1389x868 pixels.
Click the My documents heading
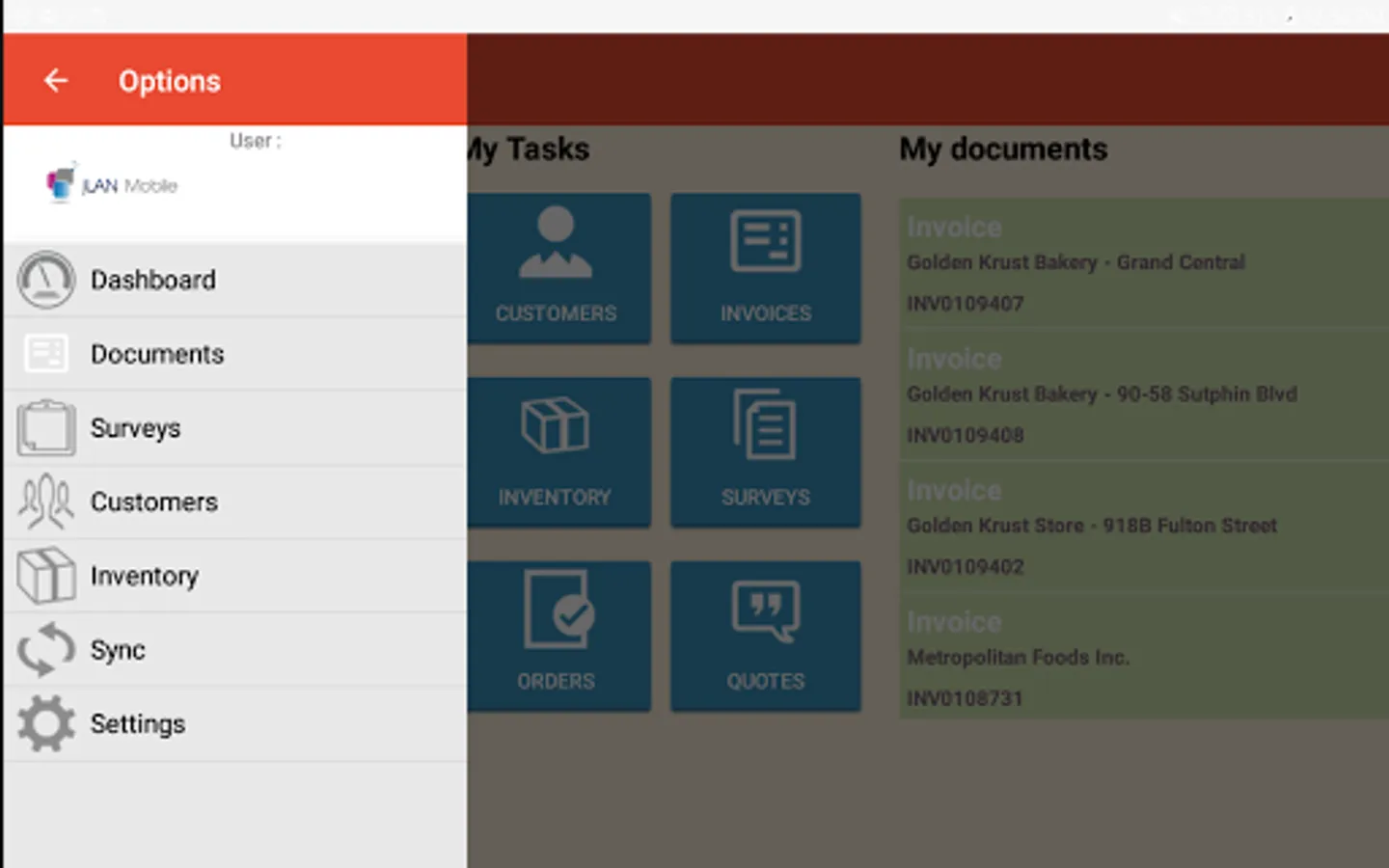[1003, 149]
